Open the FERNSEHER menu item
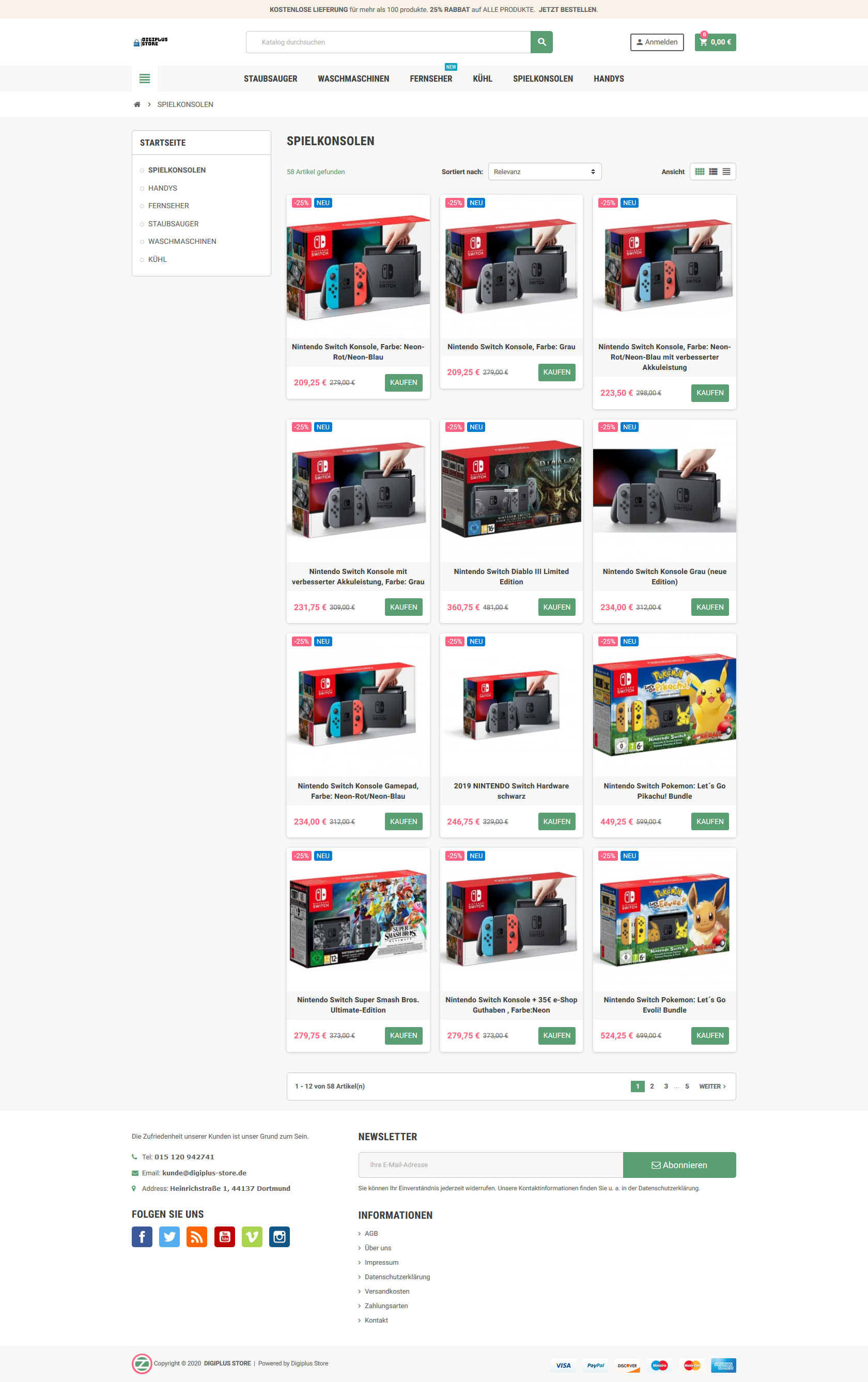This screenshot has height=1382, width=868. [x=431, y=79]
